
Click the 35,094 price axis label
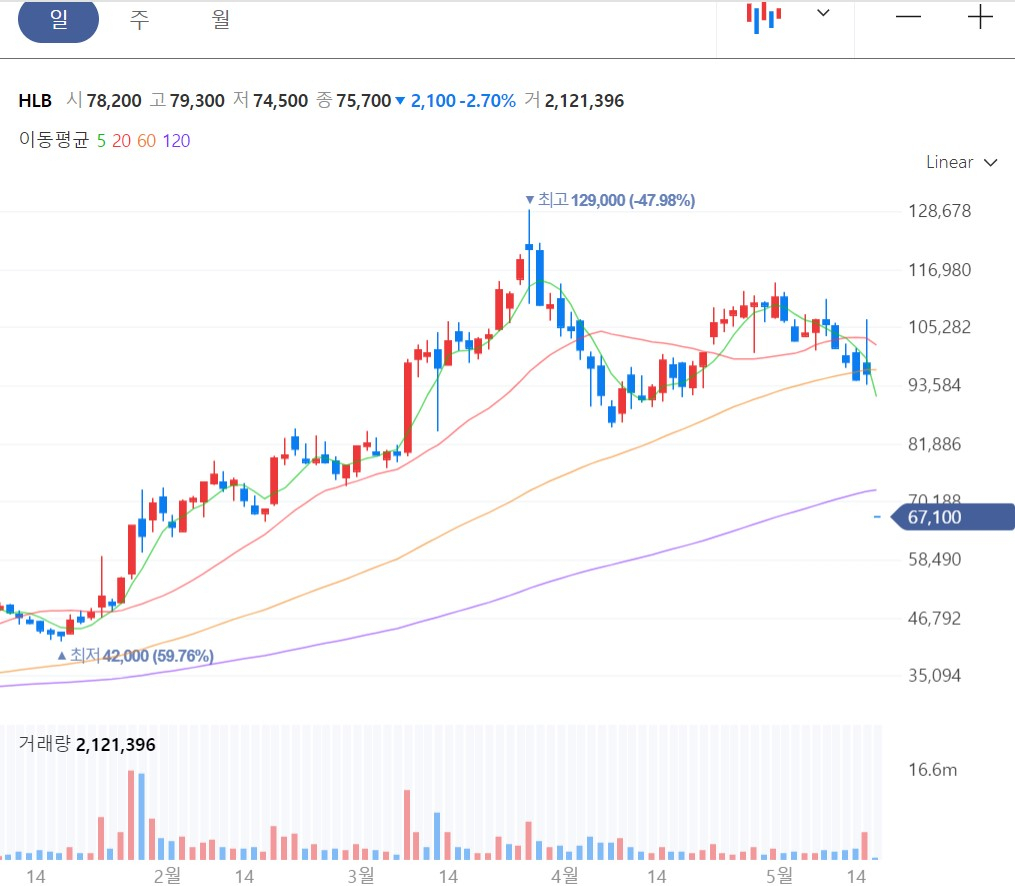tap(934, 676)
